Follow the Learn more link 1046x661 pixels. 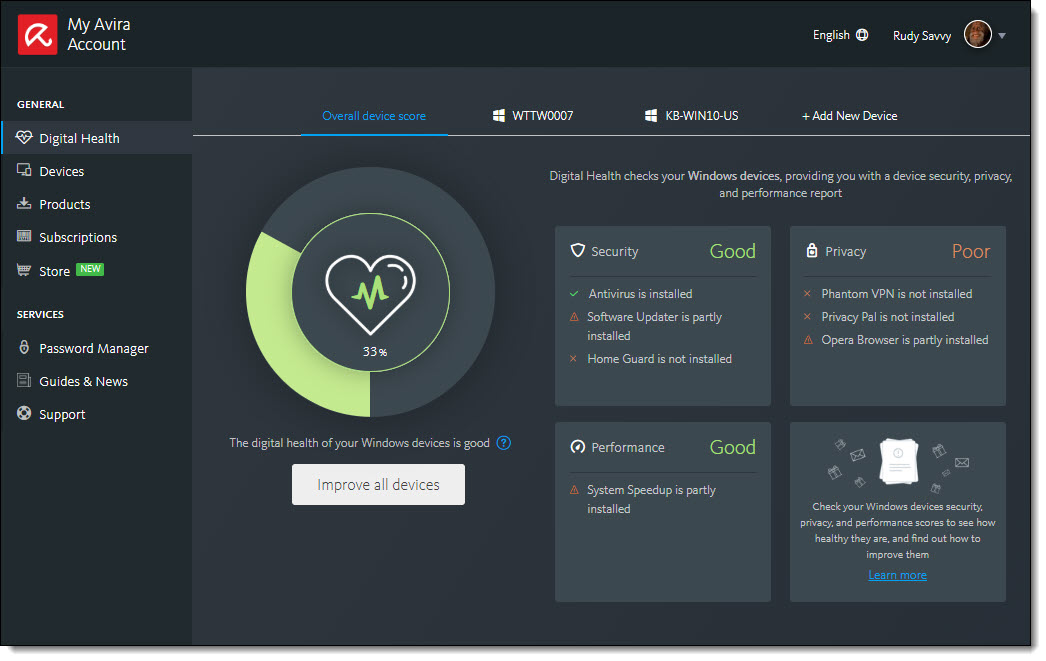click(x=897, y=575)
